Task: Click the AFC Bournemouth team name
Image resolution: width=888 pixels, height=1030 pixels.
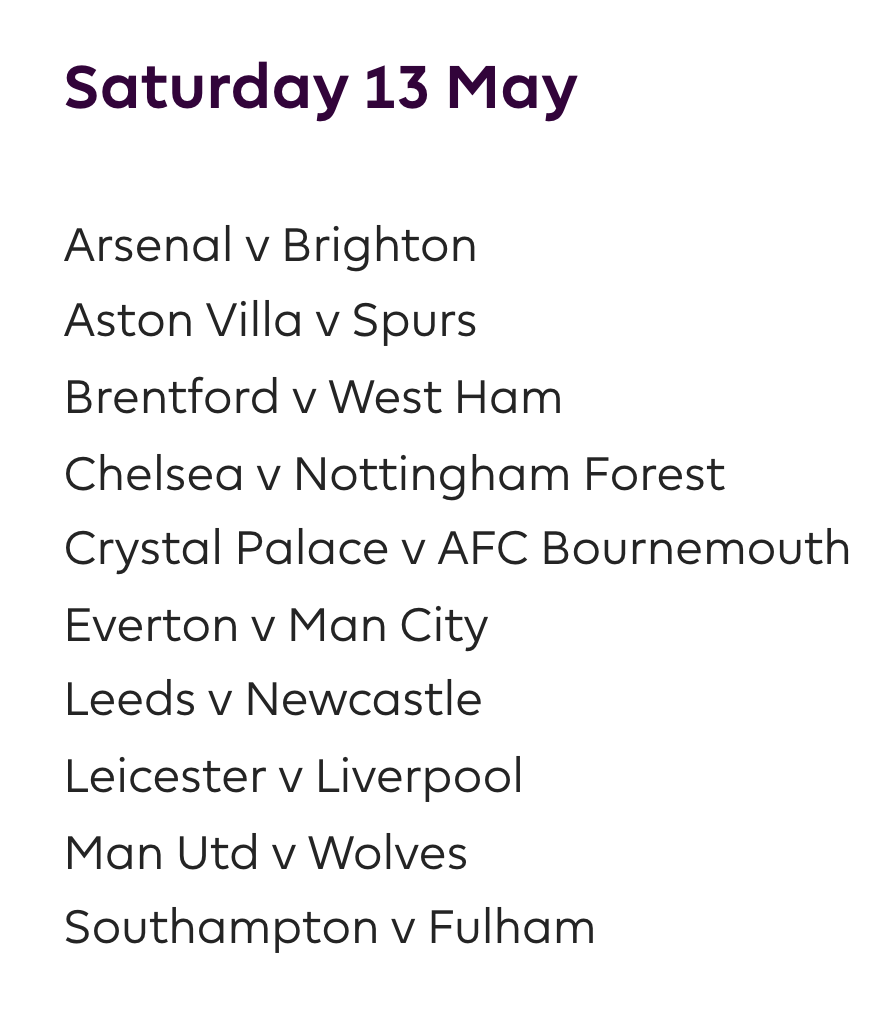Action: [644, 549]
